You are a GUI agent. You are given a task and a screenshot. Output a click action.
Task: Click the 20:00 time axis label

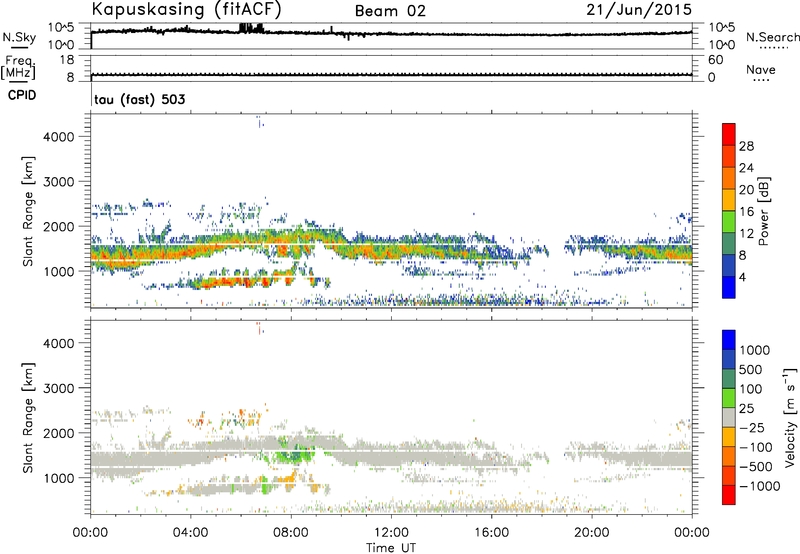pos(592,533)
